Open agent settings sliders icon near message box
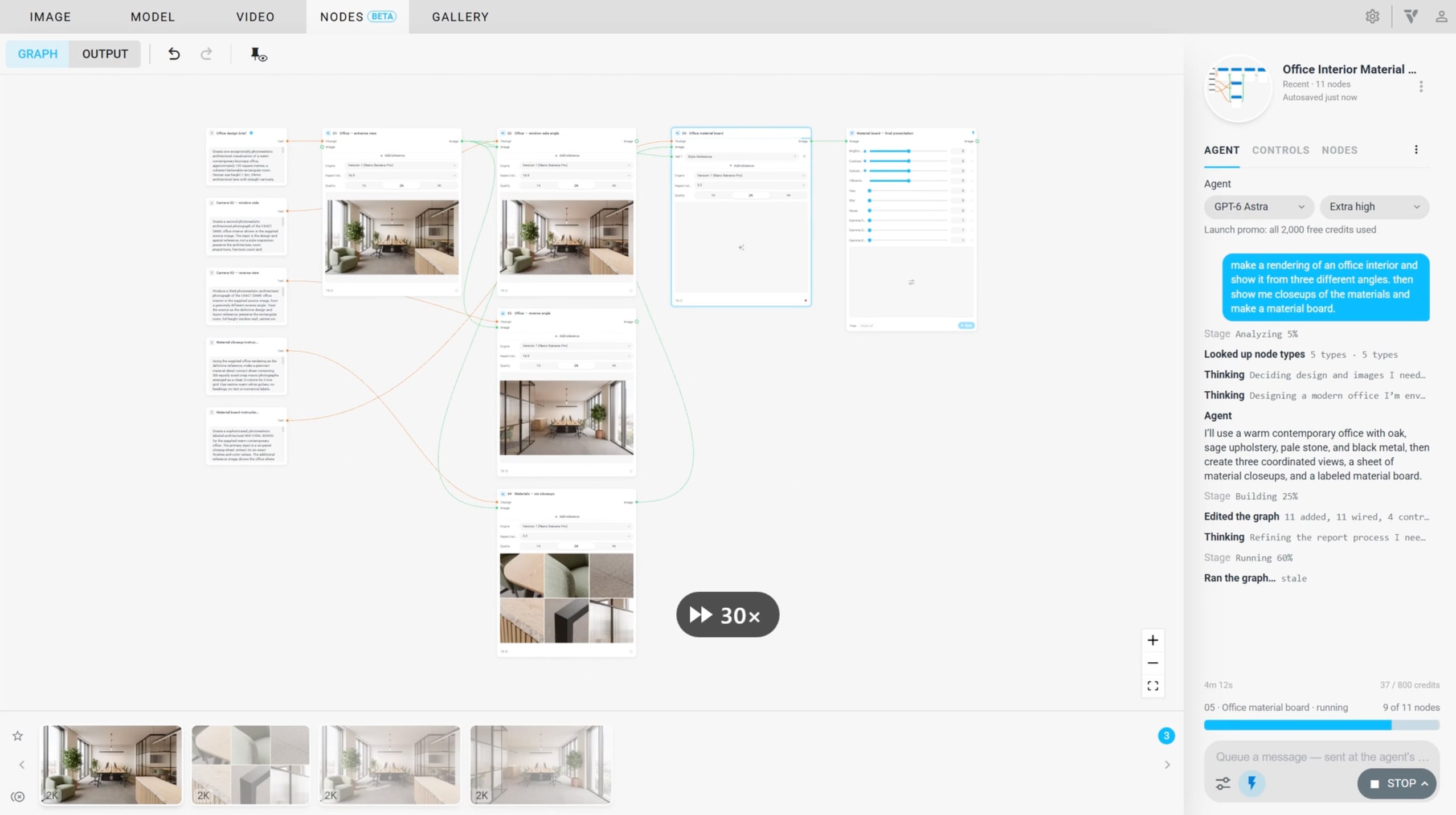 (x=1222, y=784)
